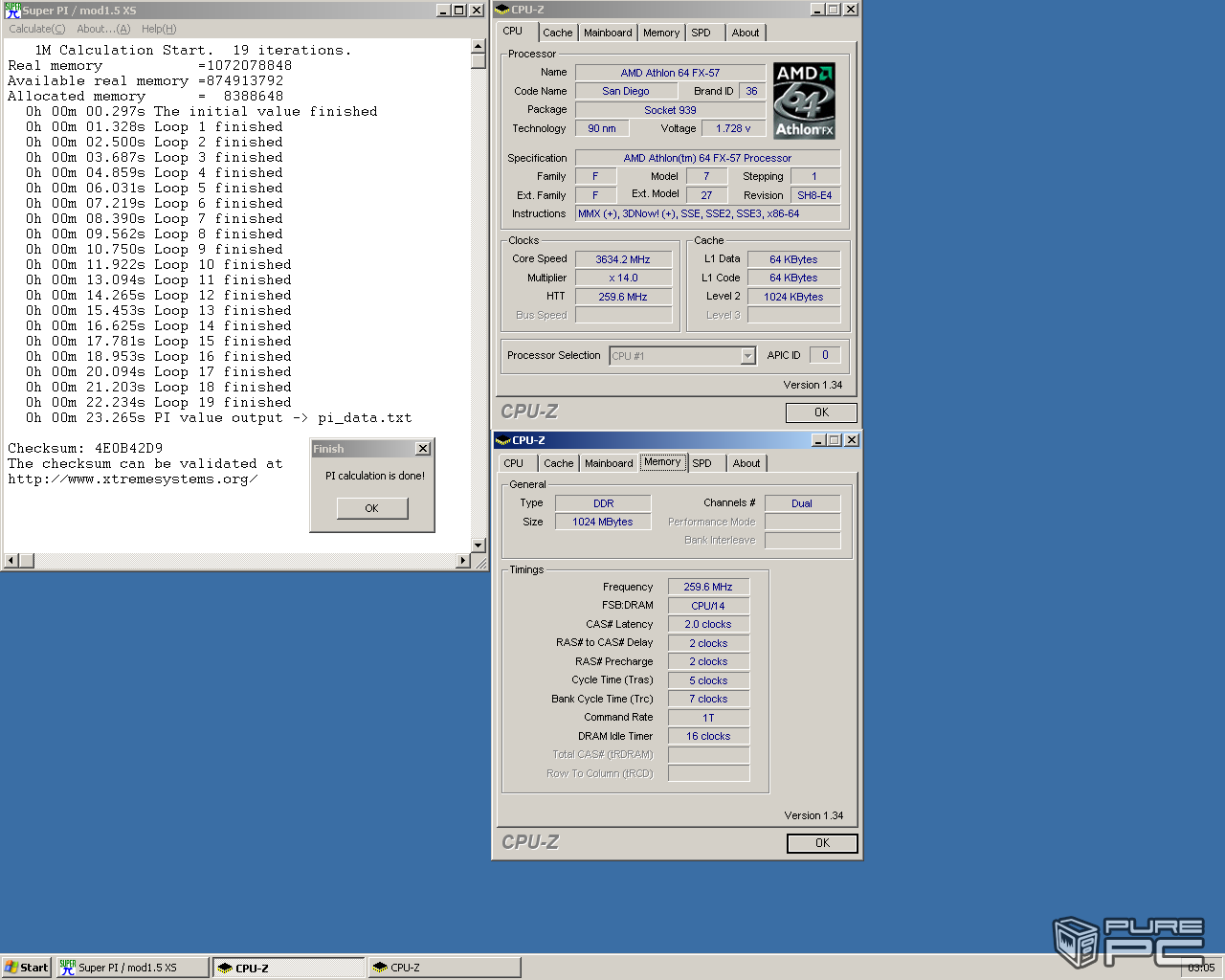Switch to Super PI in the taskbar
This screenshot has width=1225, height=980.
click(132, 968)
